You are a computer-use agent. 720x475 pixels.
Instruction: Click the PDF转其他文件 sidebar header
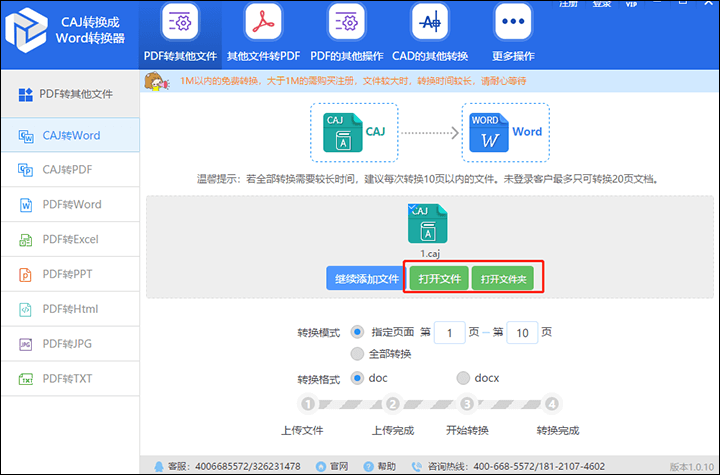[70, 95]
